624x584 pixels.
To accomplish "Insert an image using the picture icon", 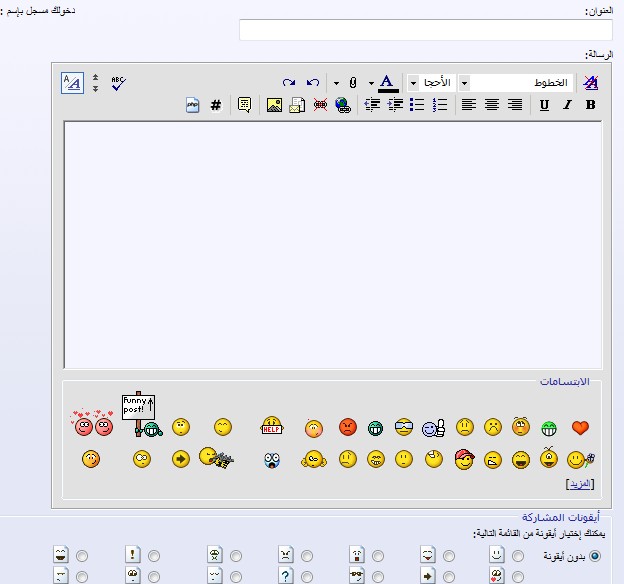I will (x=274, y=105).
